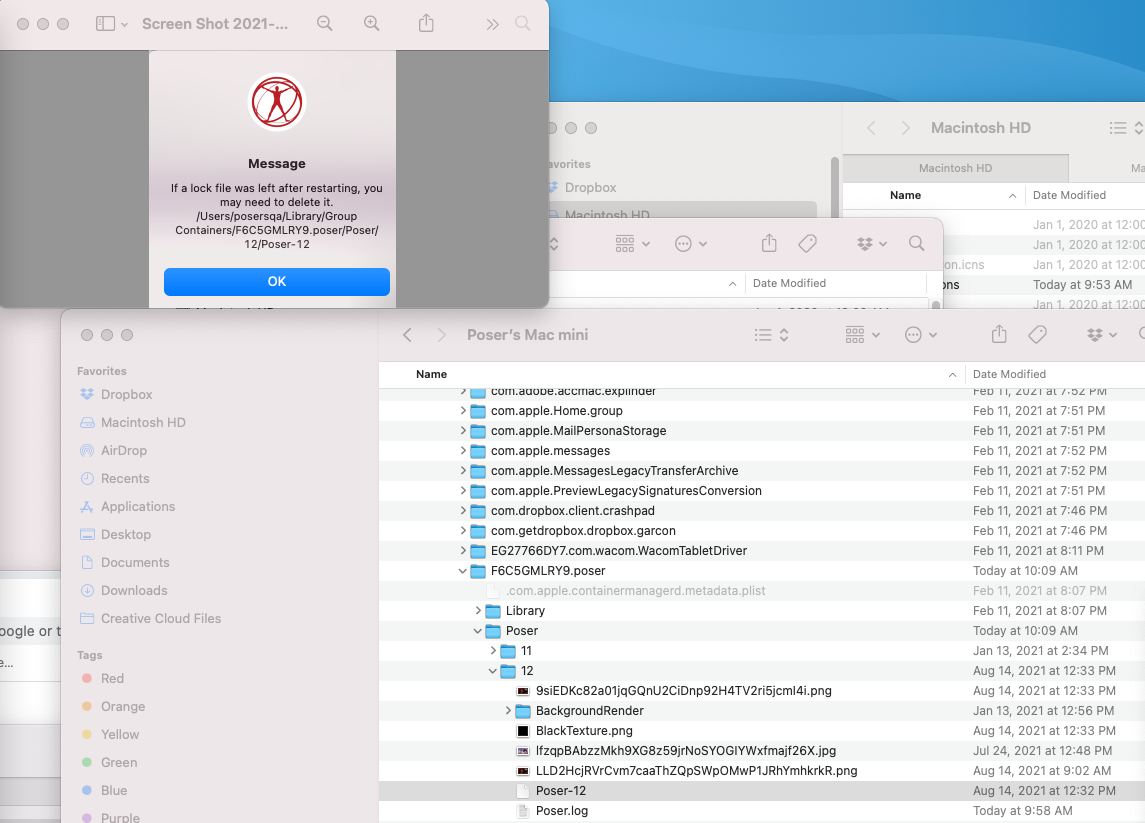Expand the Library folder
Viewport: 1145px width, 823px height.
(478, 610)
